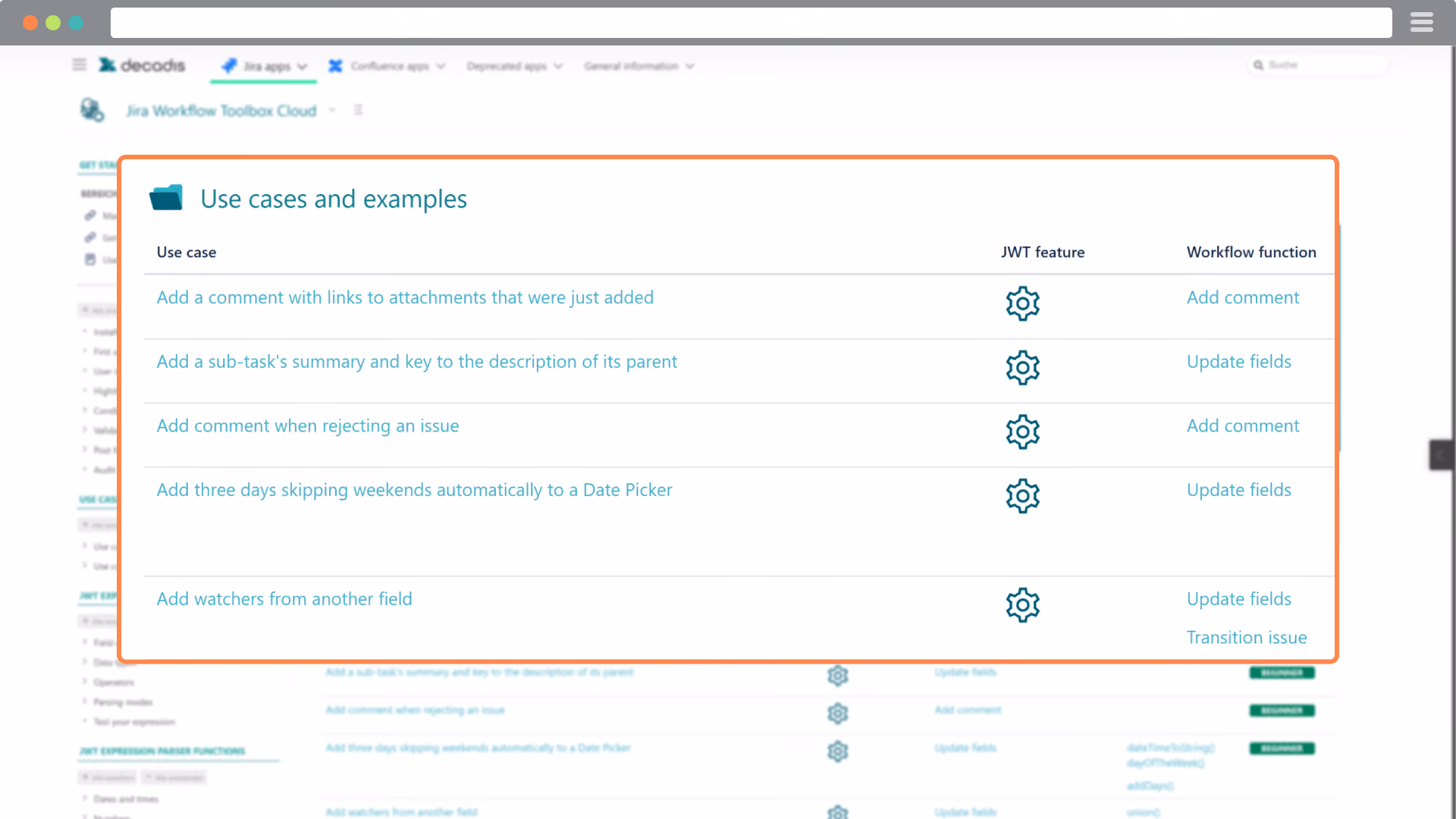This screenshot has height=819, width=1456.
Task: Click the dark collapse handle at right page edge
Action: point(1441,455)
